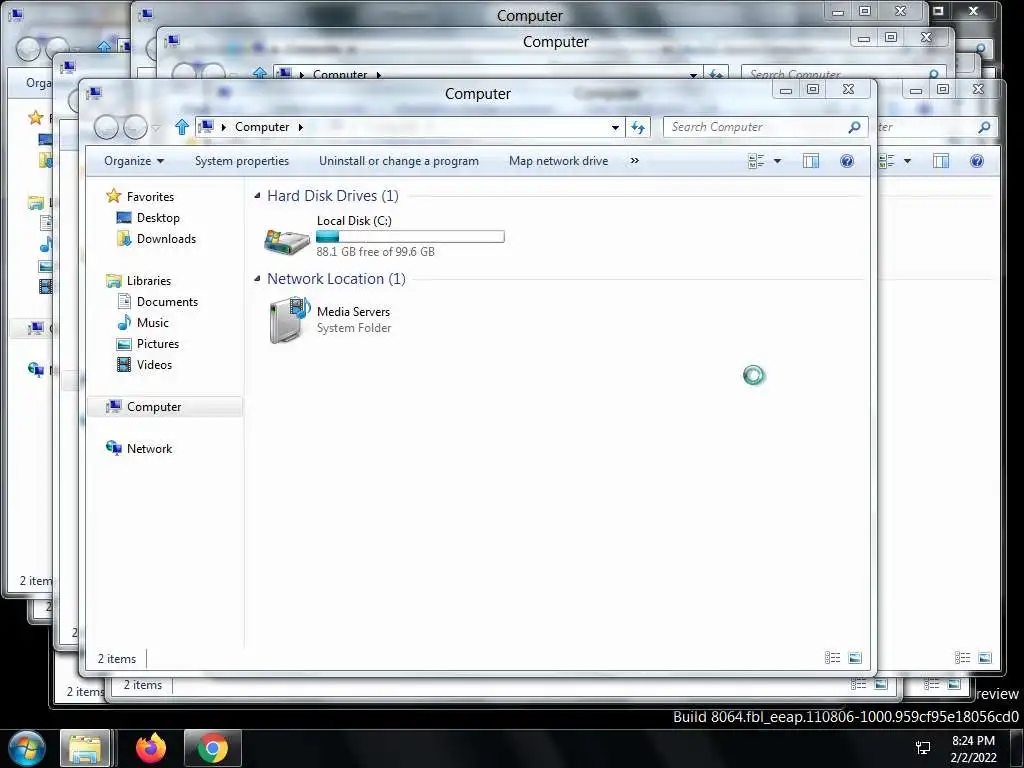Viewport: 1024px width, 768px height.
Task: Click the front window title bar icon
Action: pos(94,93)
